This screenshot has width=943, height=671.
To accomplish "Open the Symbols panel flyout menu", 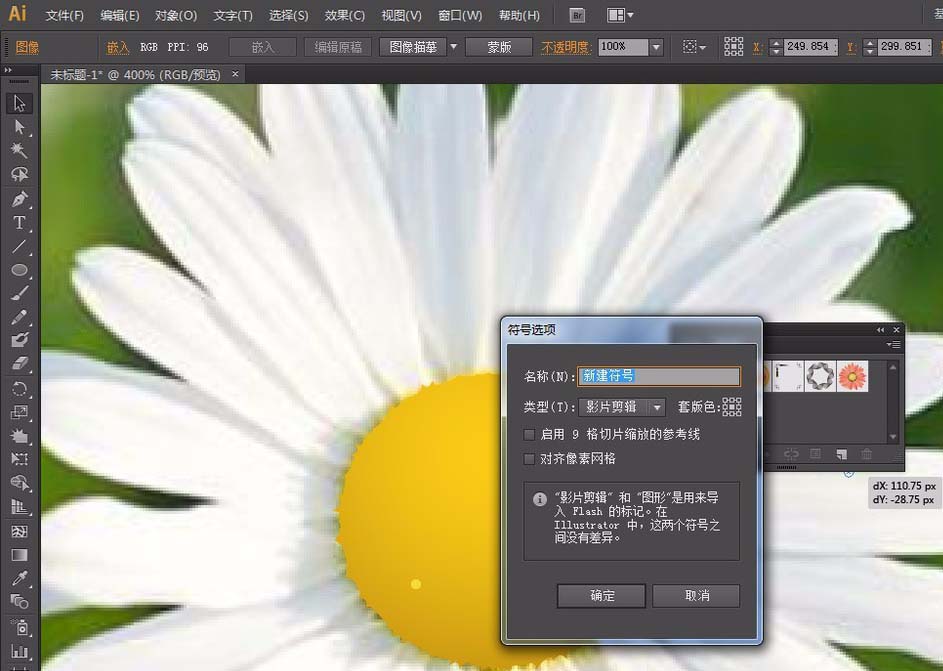I will (x=893, y=345).
